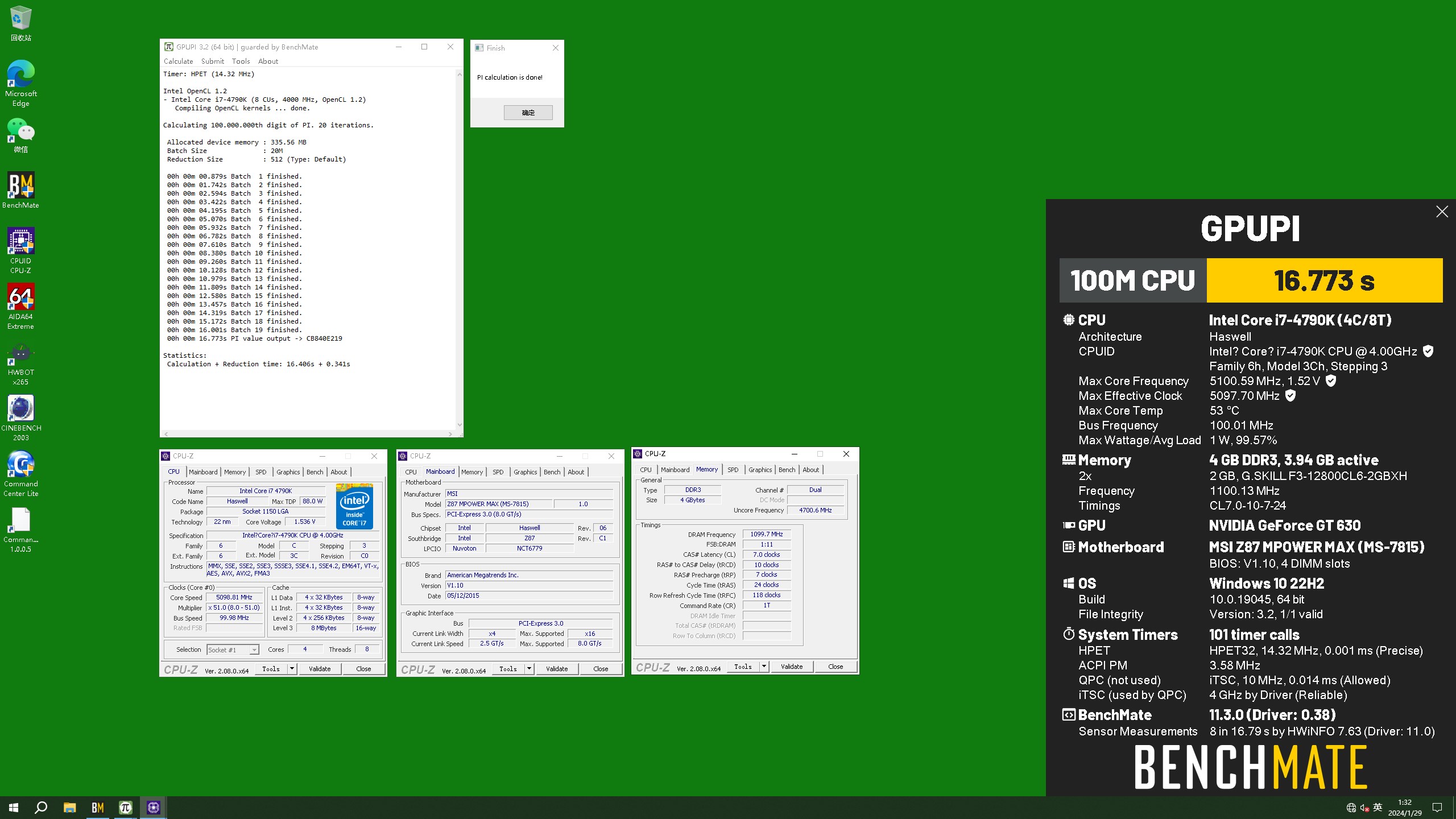This screenshot has width=1456, height=819.
Task: Open About tab in right CPU-Z window
Action: click(x=810, y=470)
